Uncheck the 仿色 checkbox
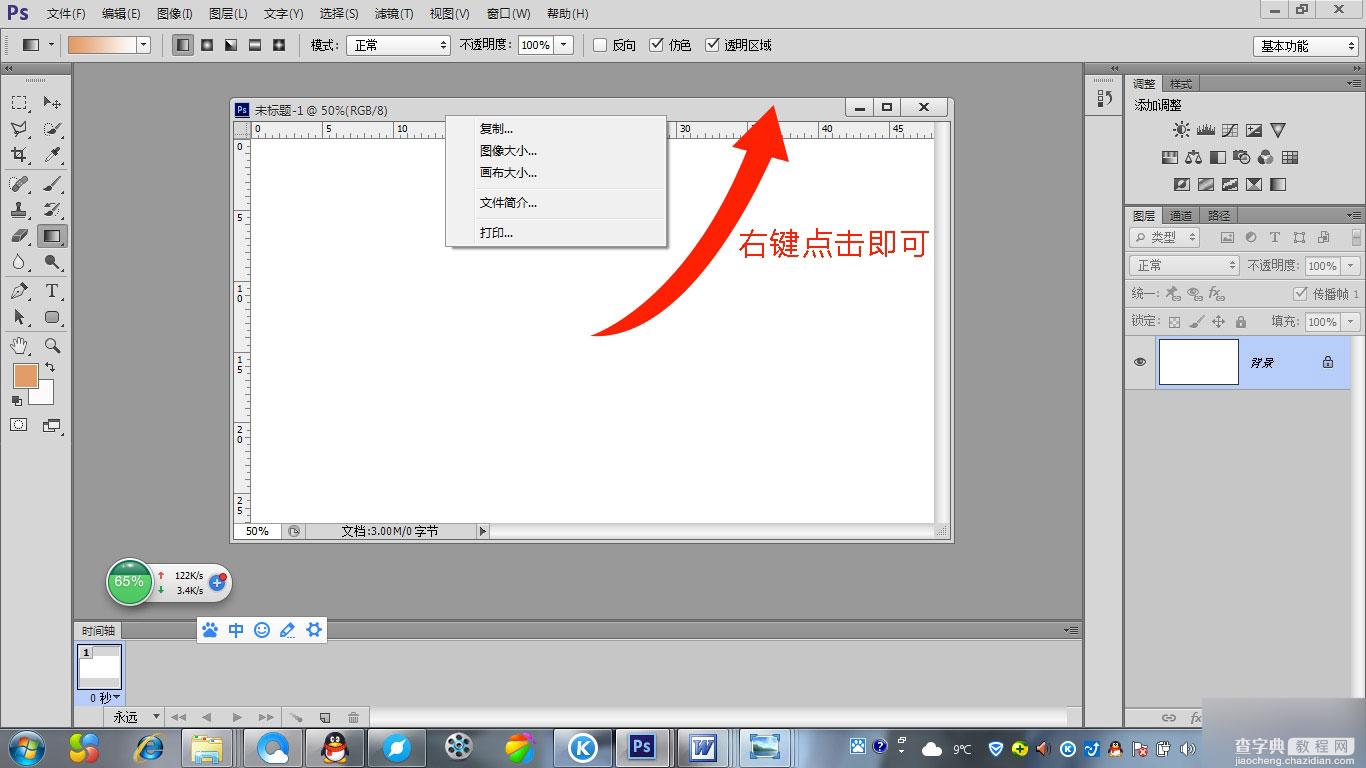The width and height of the screenshot is (1366, 768). pyautogui.click(x=656, y=45)
